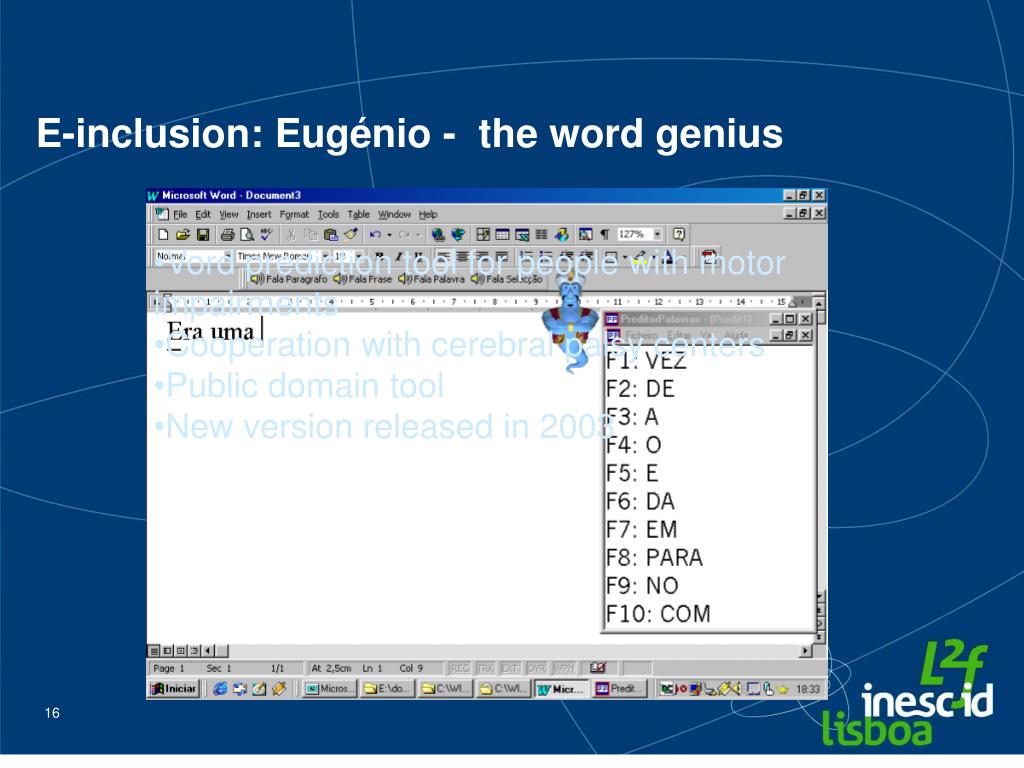The width and height of the screenshot is (1024, 768).
Task: Activate the Format Painter brush
Action: [351, 234]
